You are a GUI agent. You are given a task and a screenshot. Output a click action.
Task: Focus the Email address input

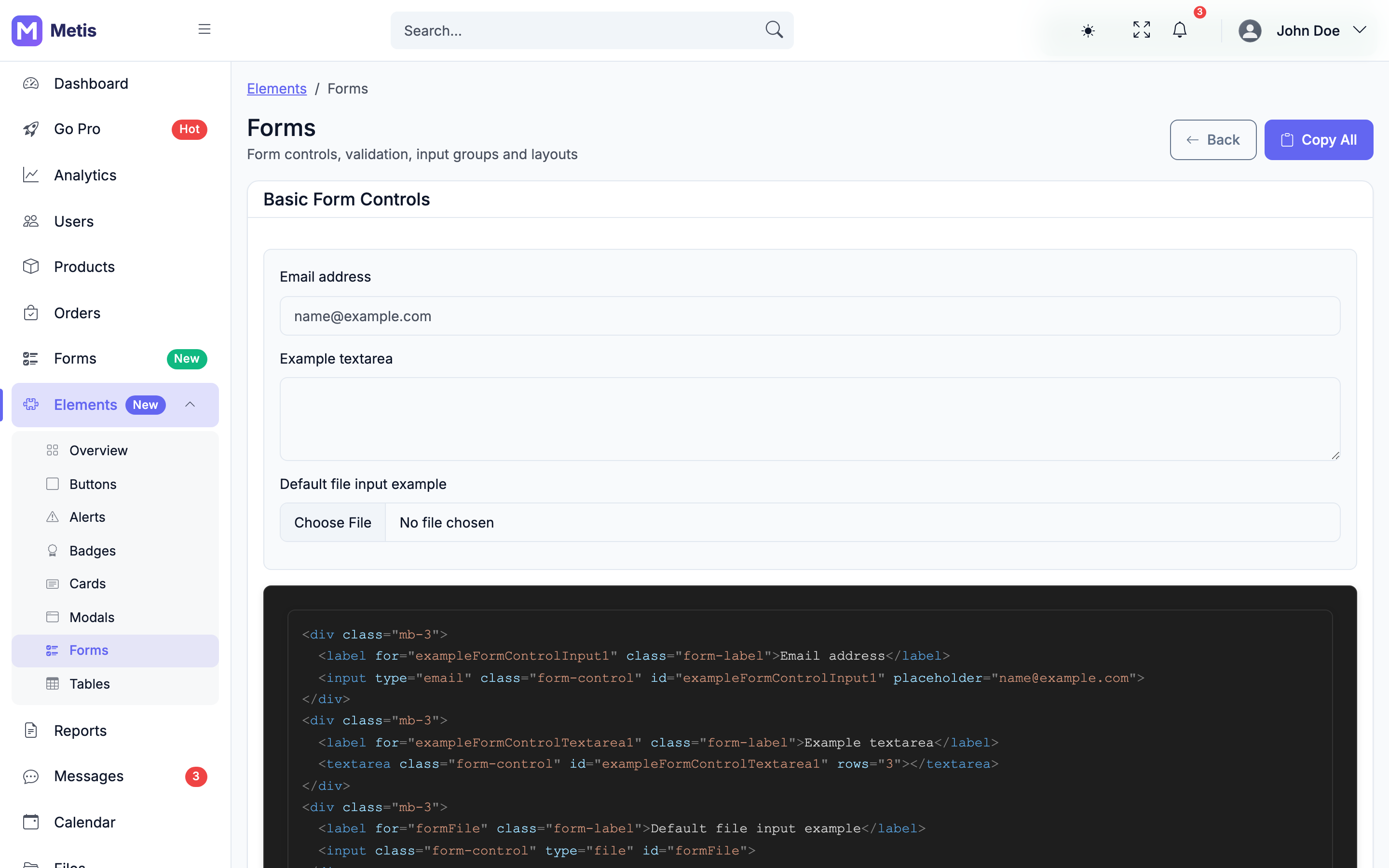point(810,316)
